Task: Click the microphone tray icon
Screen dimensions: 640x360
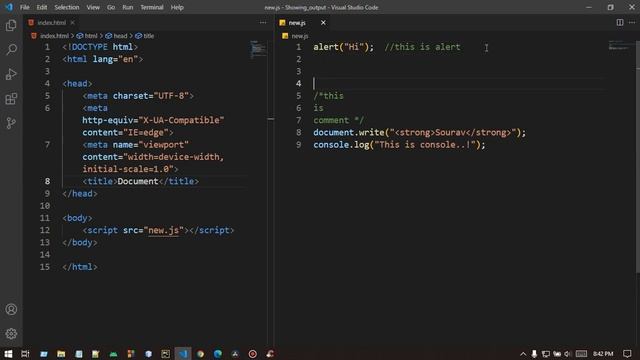Action: click(x=534, y=354)
